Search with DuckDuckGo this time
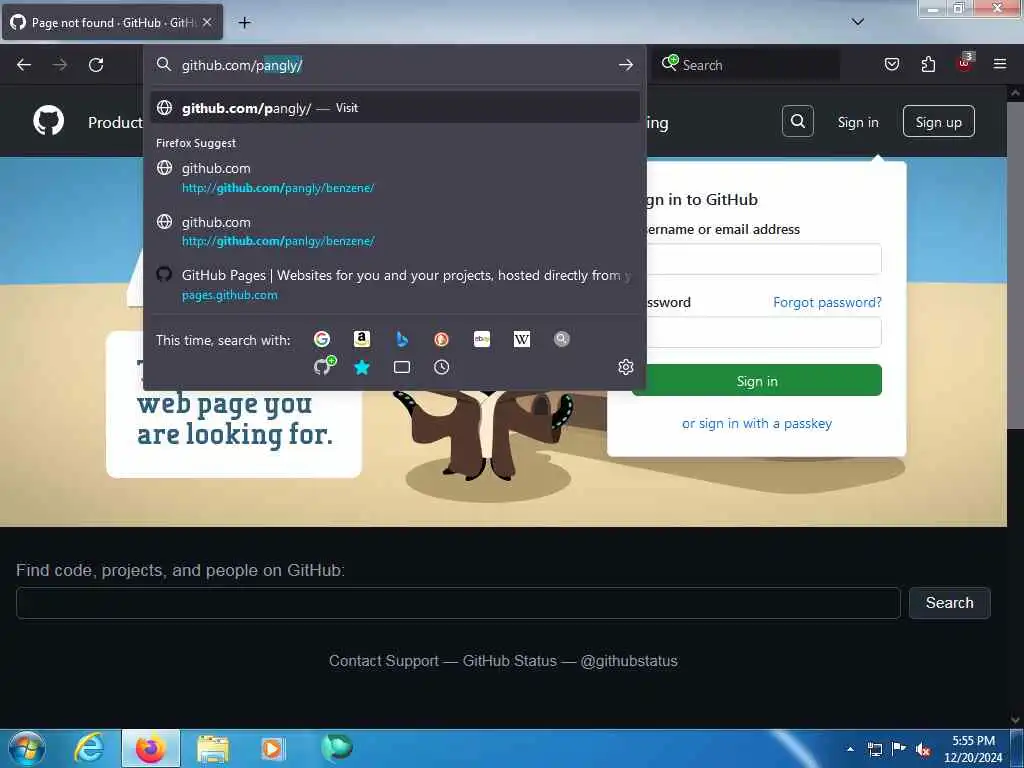This screenshot has width=1024, height=768. point(441,339)
